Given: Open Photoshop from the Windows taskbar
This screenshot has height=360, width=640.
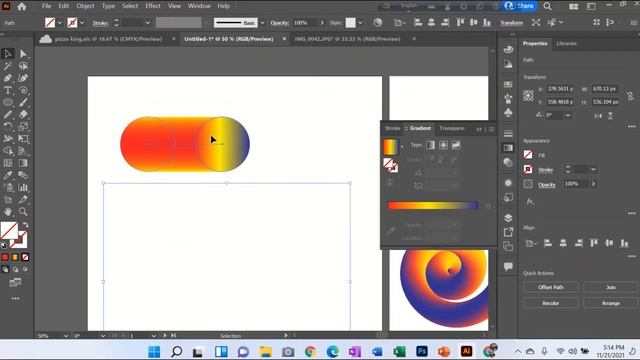Looking at the screenshot, I should click(422, 351).
